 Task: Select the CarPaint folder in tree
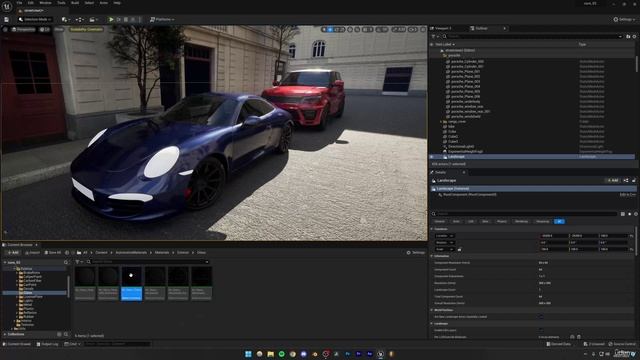[30, 284]
